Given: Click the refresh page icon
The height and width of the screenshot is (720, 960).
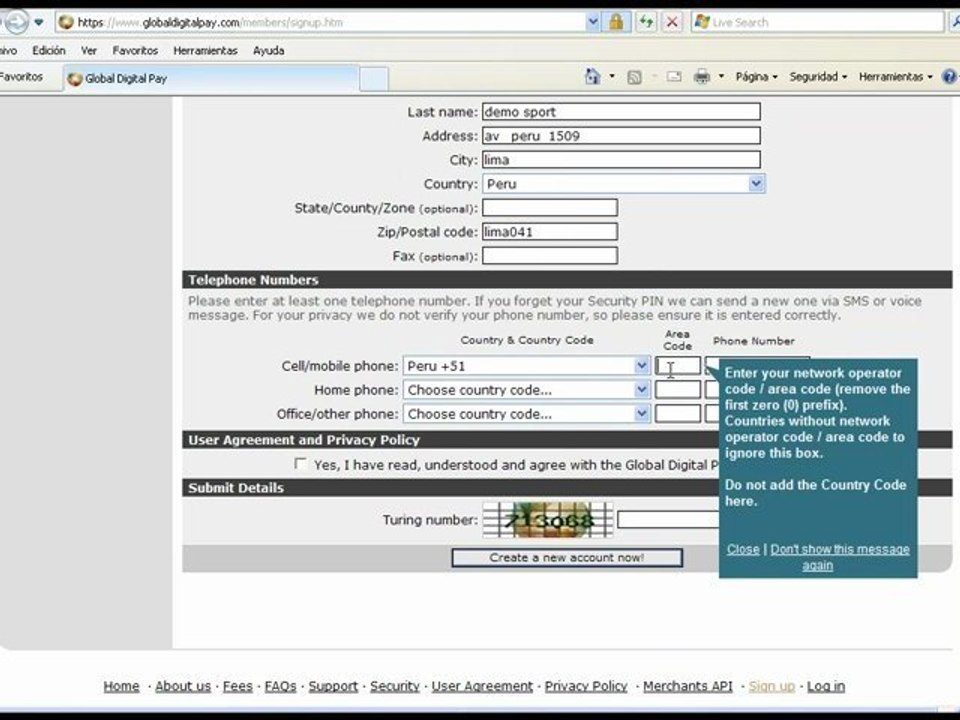Looking at the screenshot, I should (646, 23).
